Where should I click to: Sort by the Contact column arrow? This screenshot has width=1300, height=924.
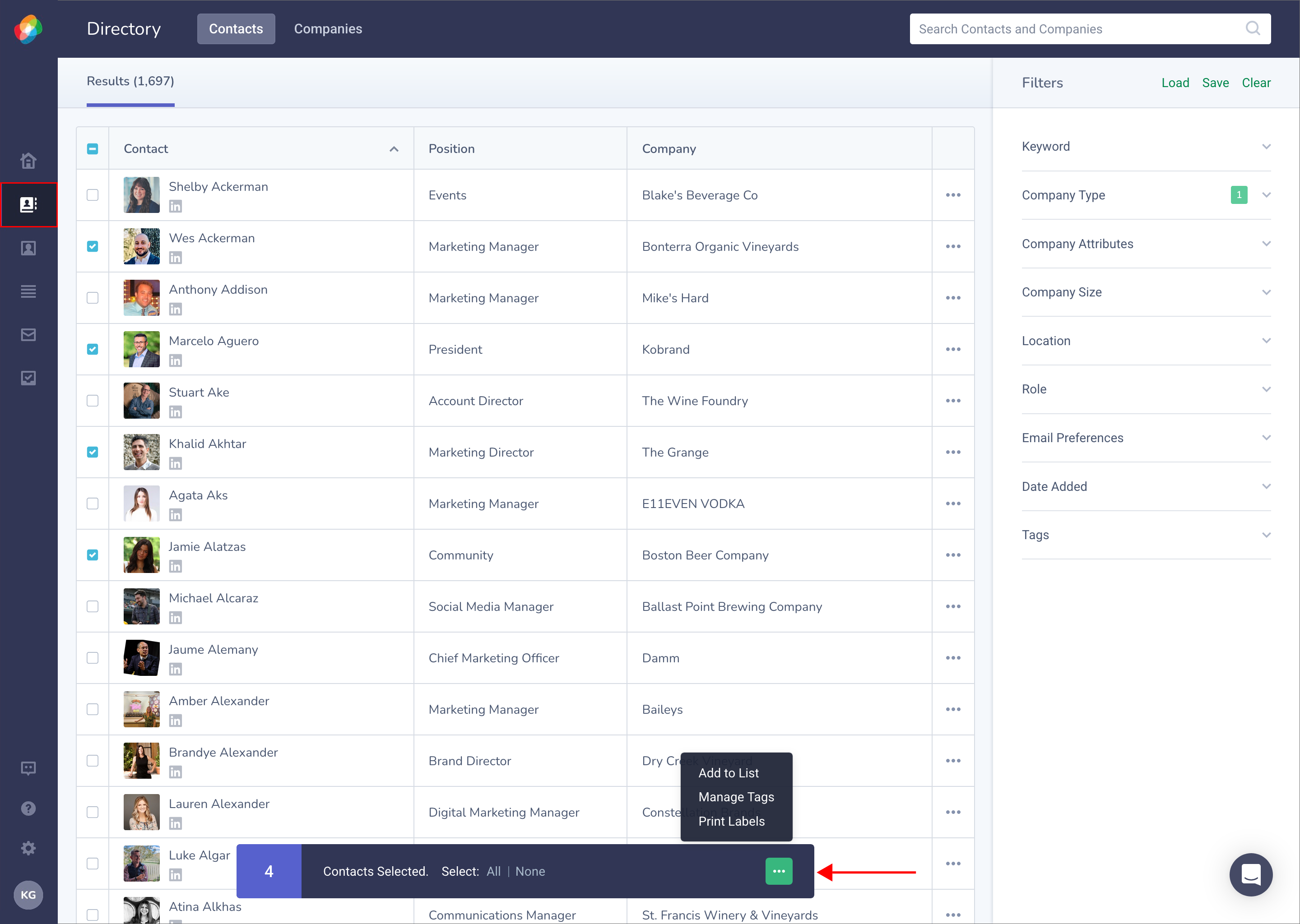pos(394,149)
